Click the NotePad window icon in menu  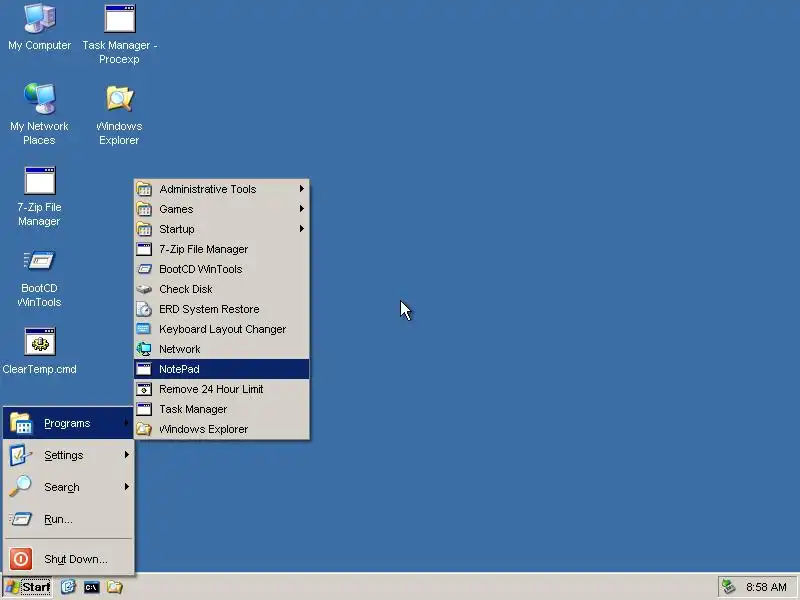(x=144, y=369)
